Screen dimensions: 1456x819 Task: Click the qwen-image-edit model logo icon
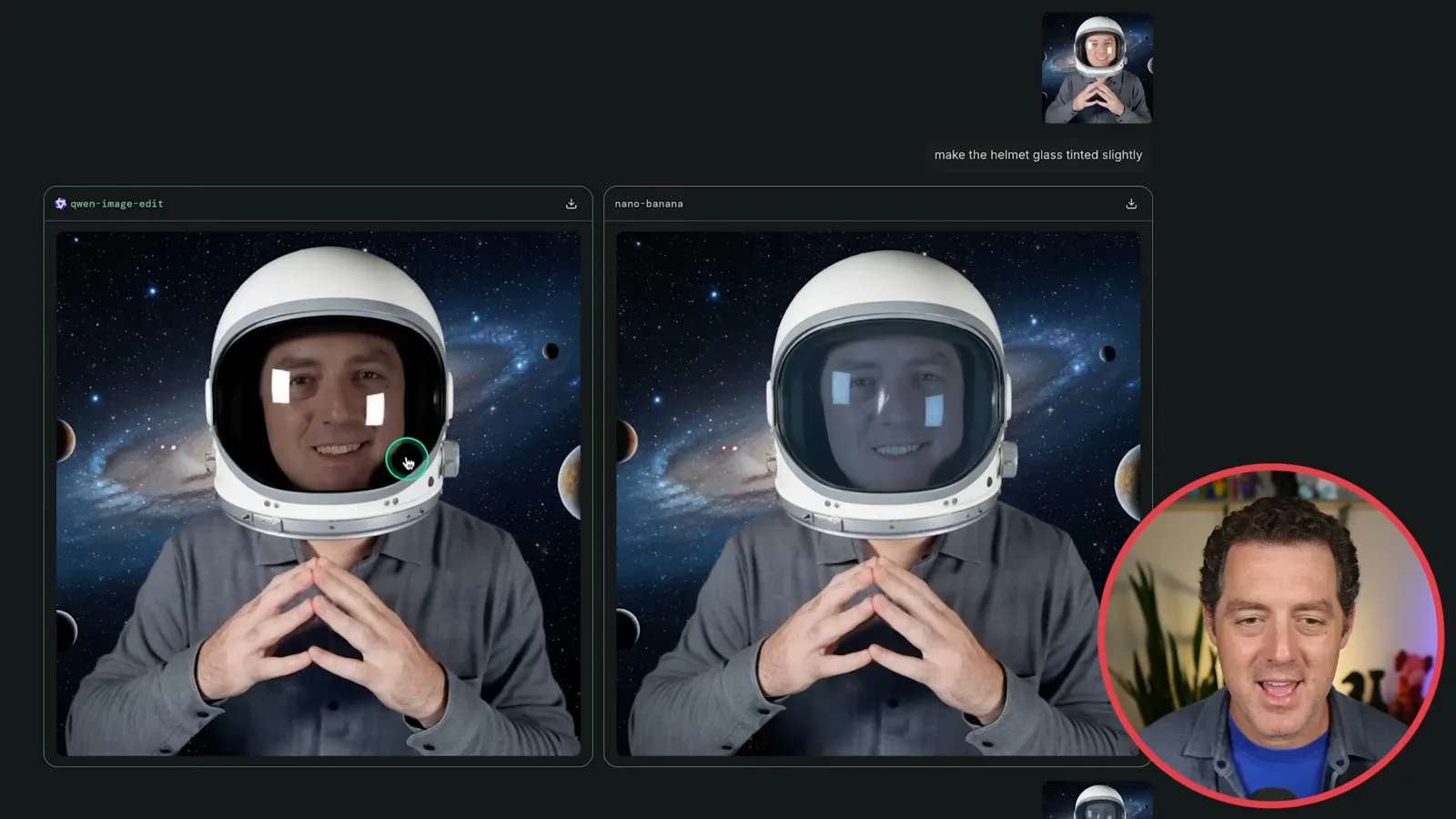(61, 204)
